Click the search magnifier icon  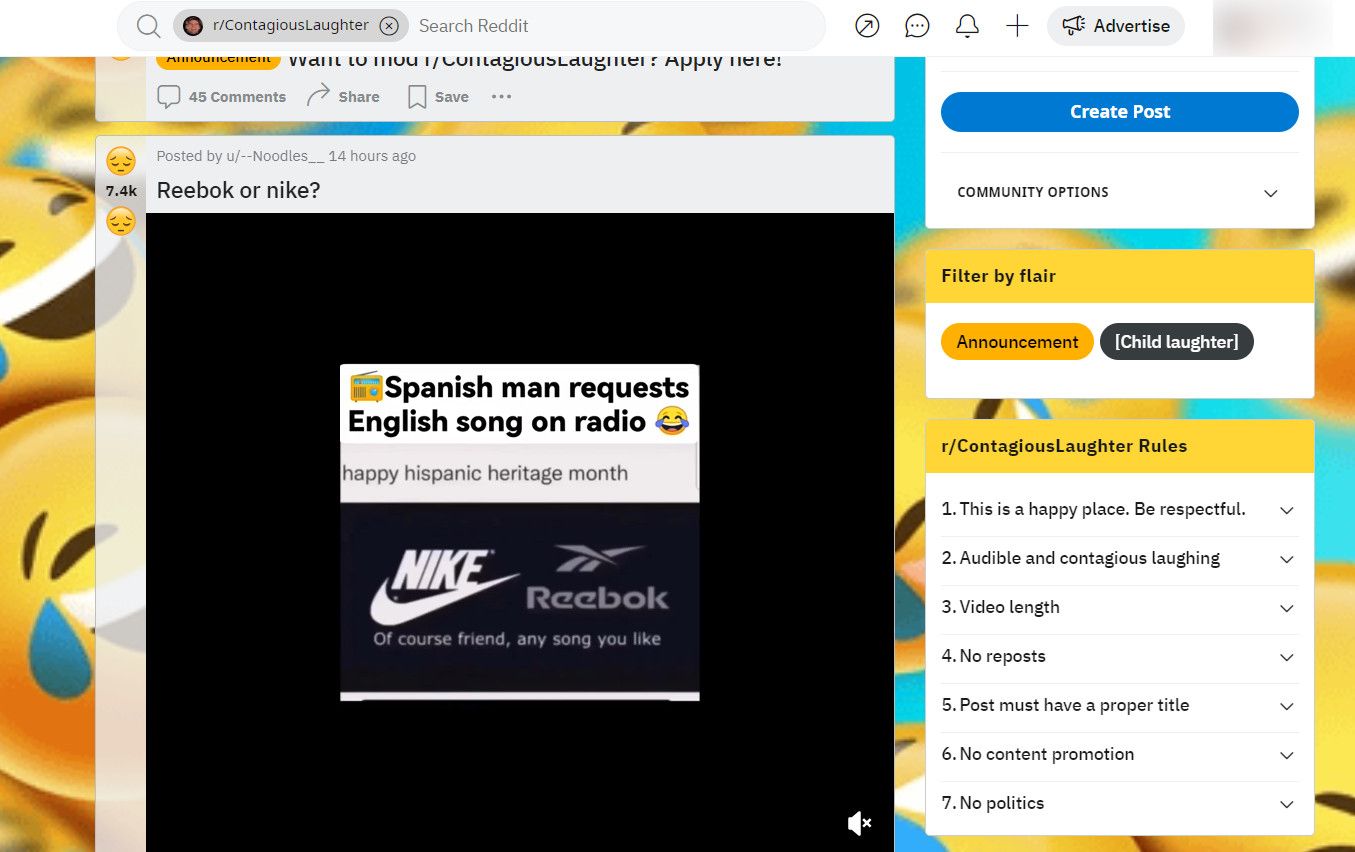coord(148,26)
